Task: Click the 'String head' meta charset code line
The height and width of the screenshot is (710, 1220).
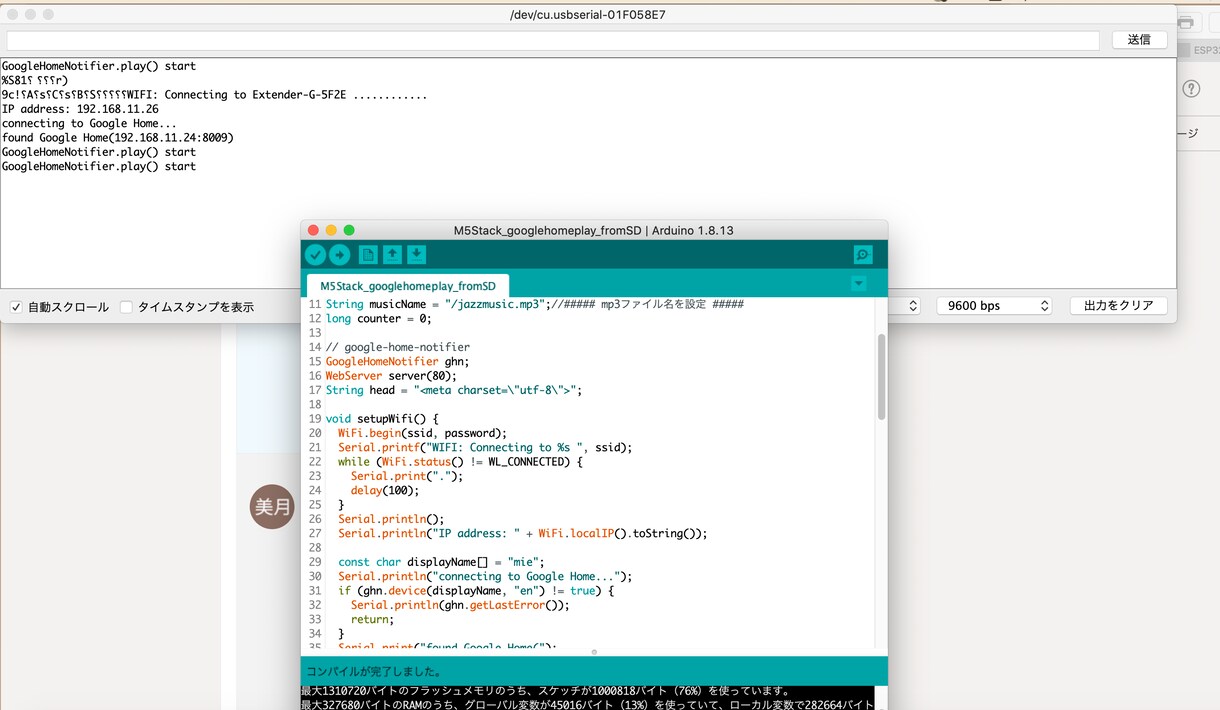Action: (454, 390)
